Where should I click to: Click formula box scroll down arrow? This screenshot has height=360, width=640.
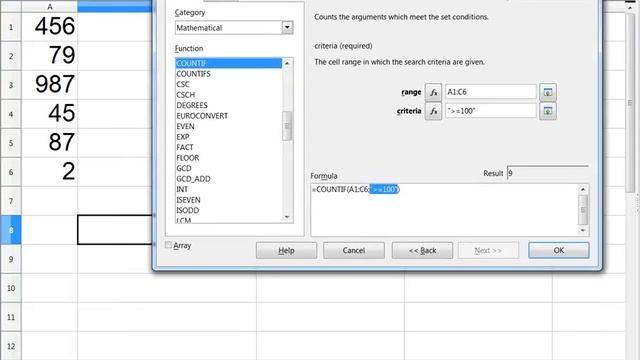click(583, 230)
